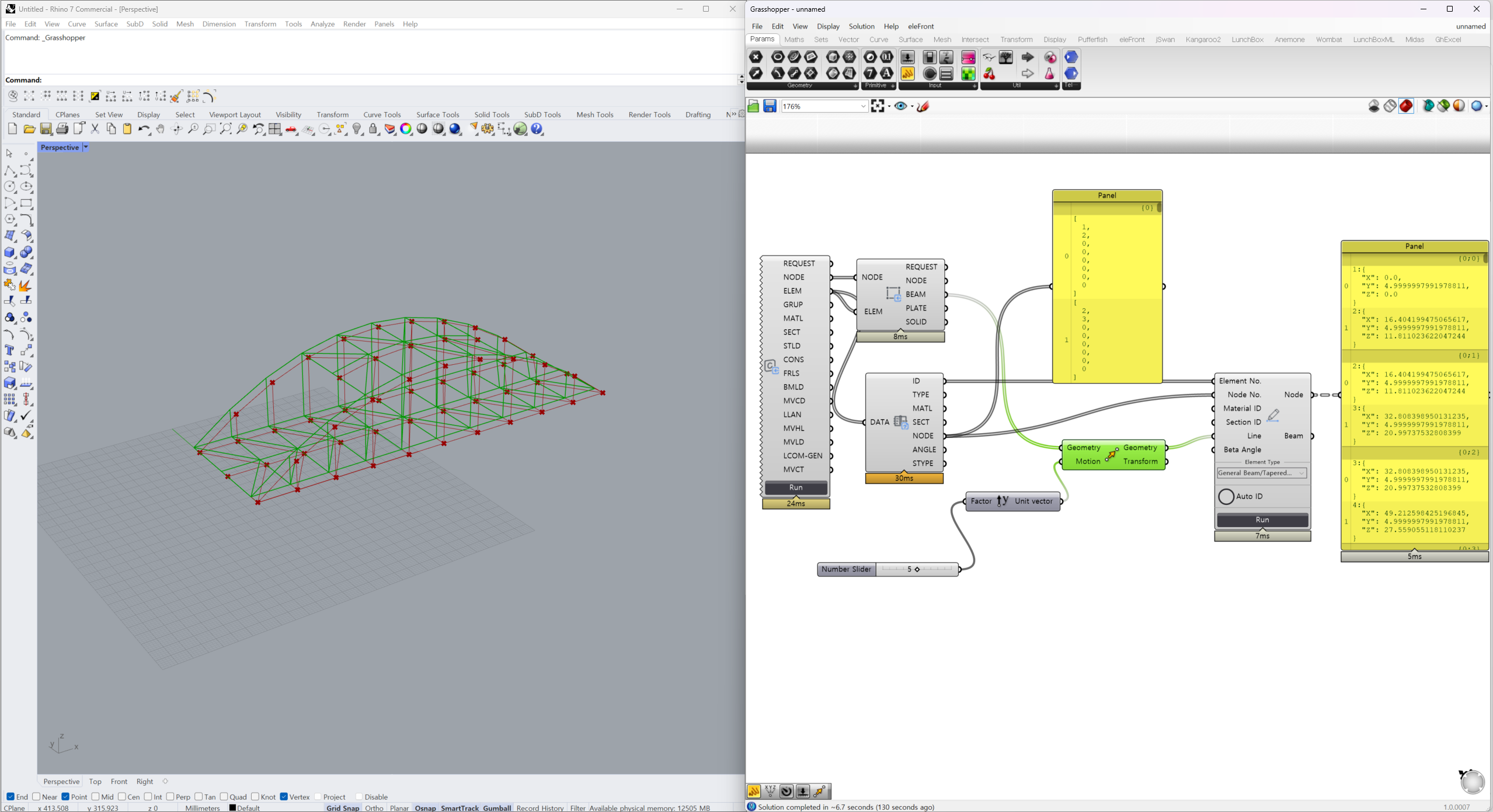
Task: Toggle the Point osnap checkbox
Action: point(65,797)
